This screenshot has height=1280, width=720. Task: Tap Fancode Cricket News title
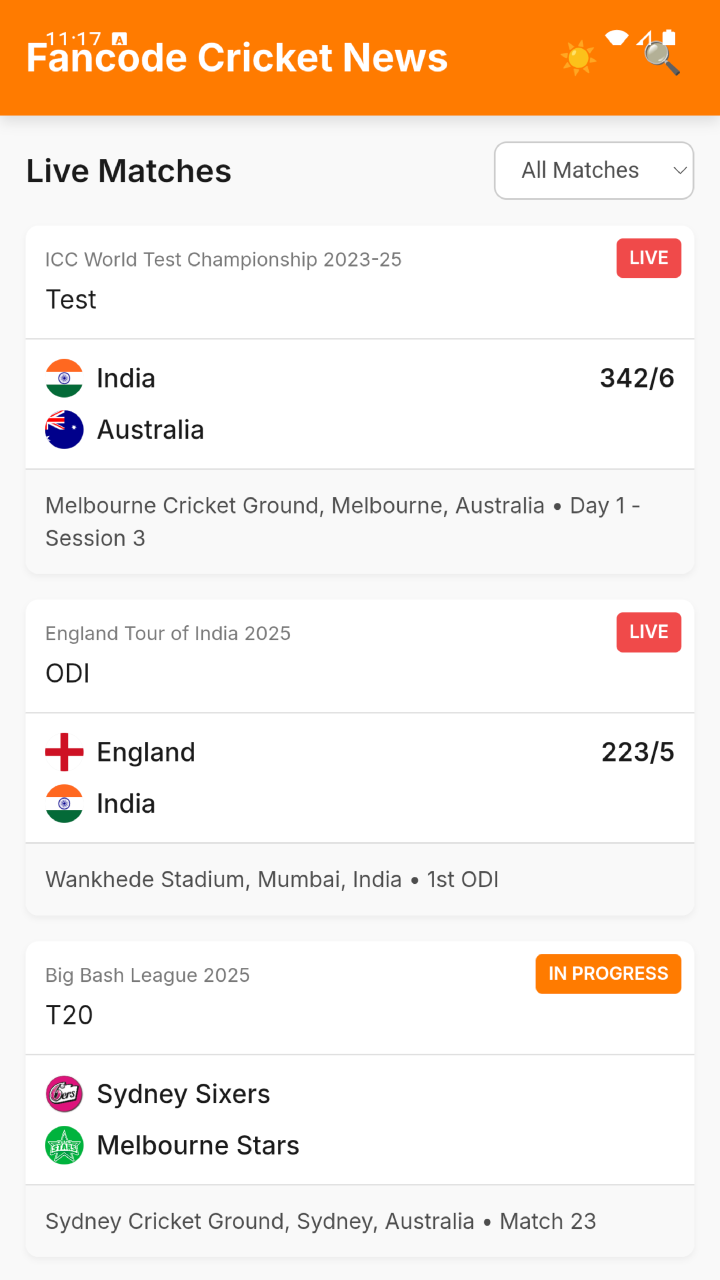[237, 58]
